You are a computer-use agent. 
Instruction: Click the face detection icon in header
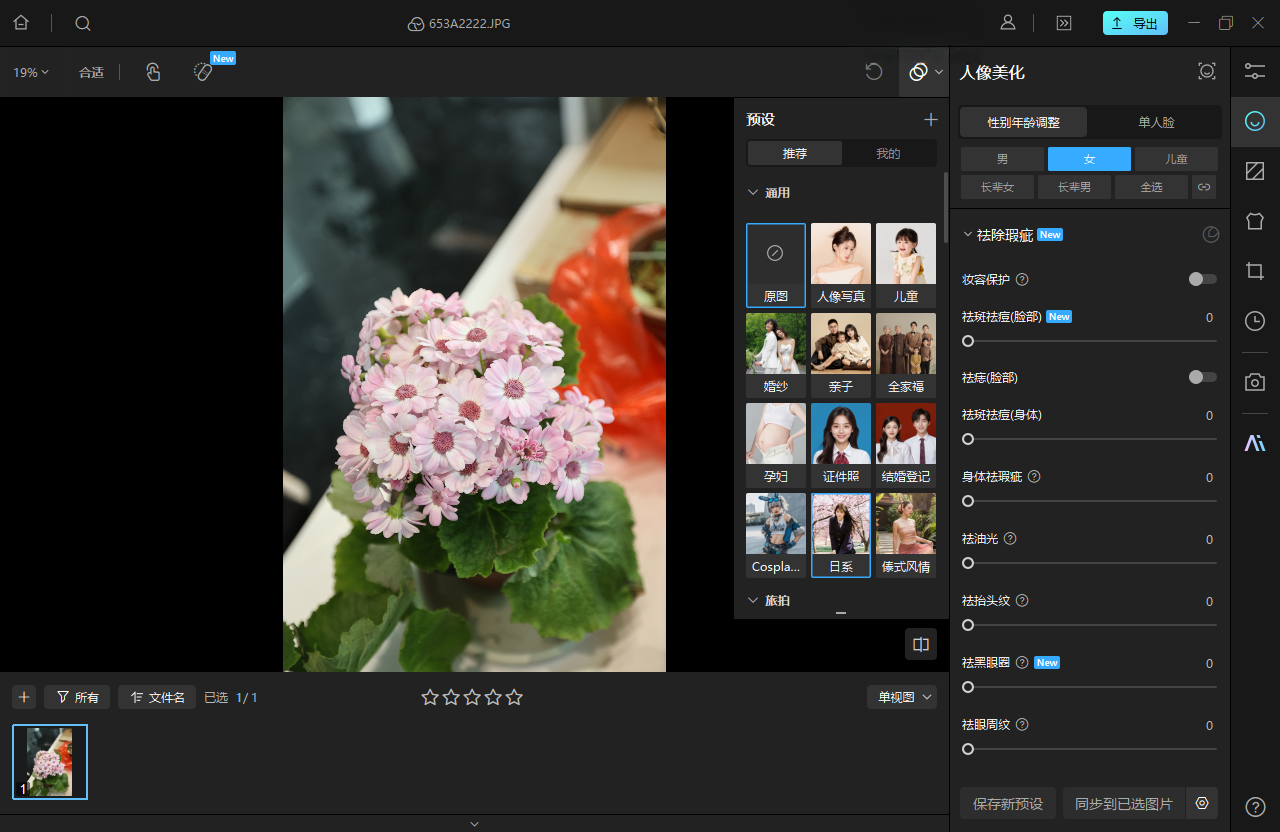click(x=1207, y=72)
